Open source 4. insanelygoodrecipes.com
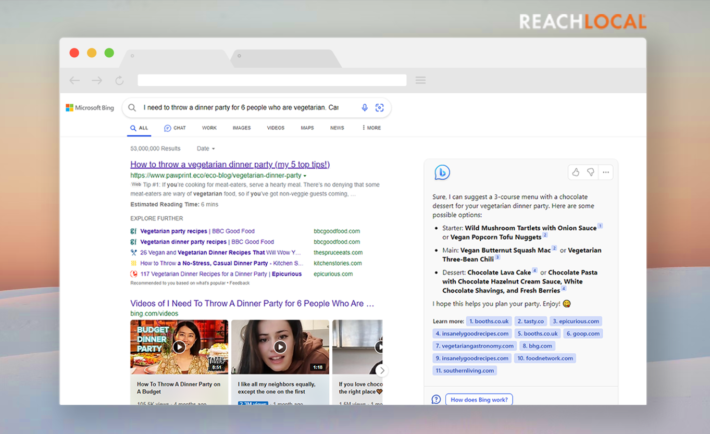 tap(472, 333)
